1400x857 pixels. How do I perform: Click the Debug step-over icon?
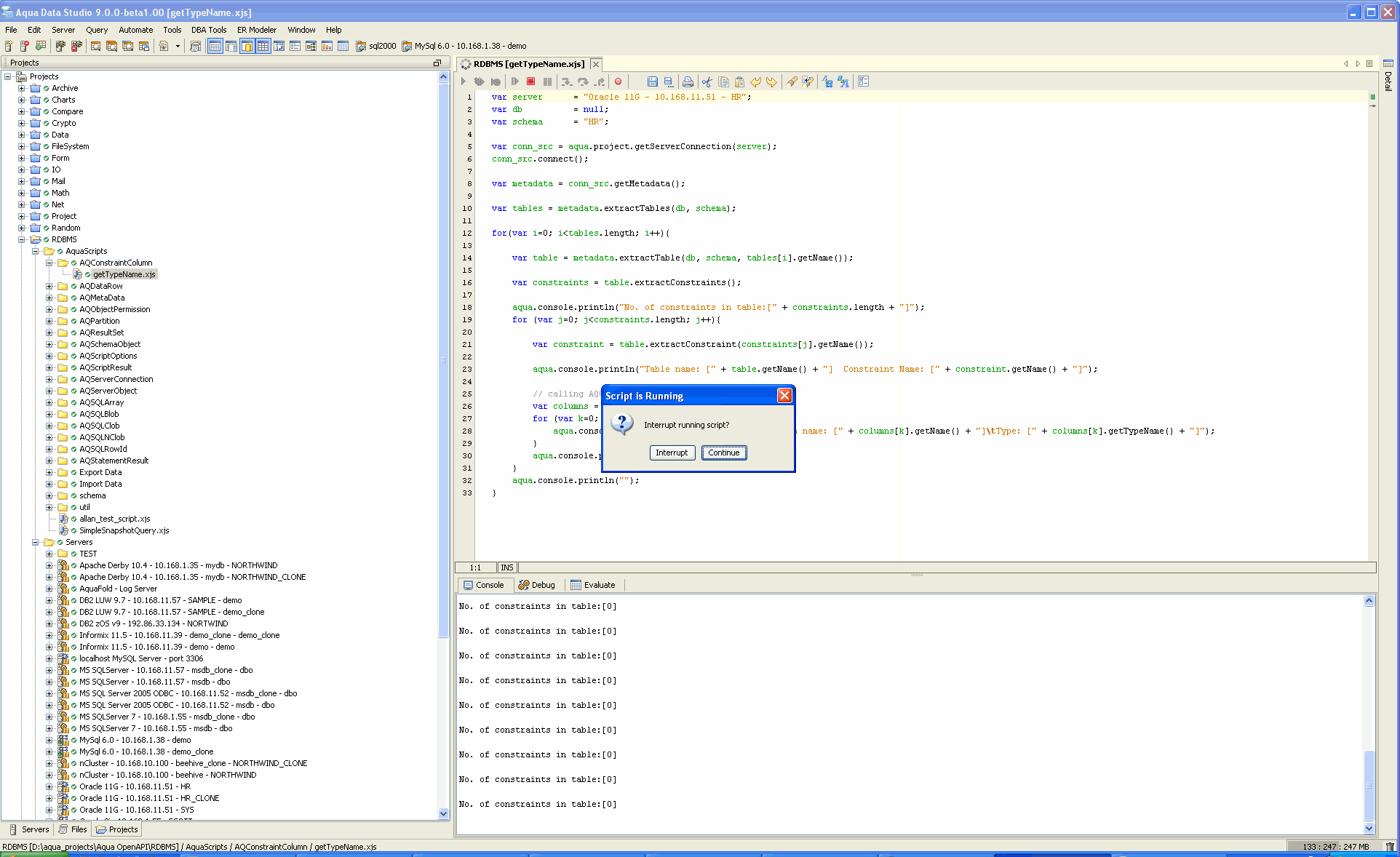coord(583,81)
